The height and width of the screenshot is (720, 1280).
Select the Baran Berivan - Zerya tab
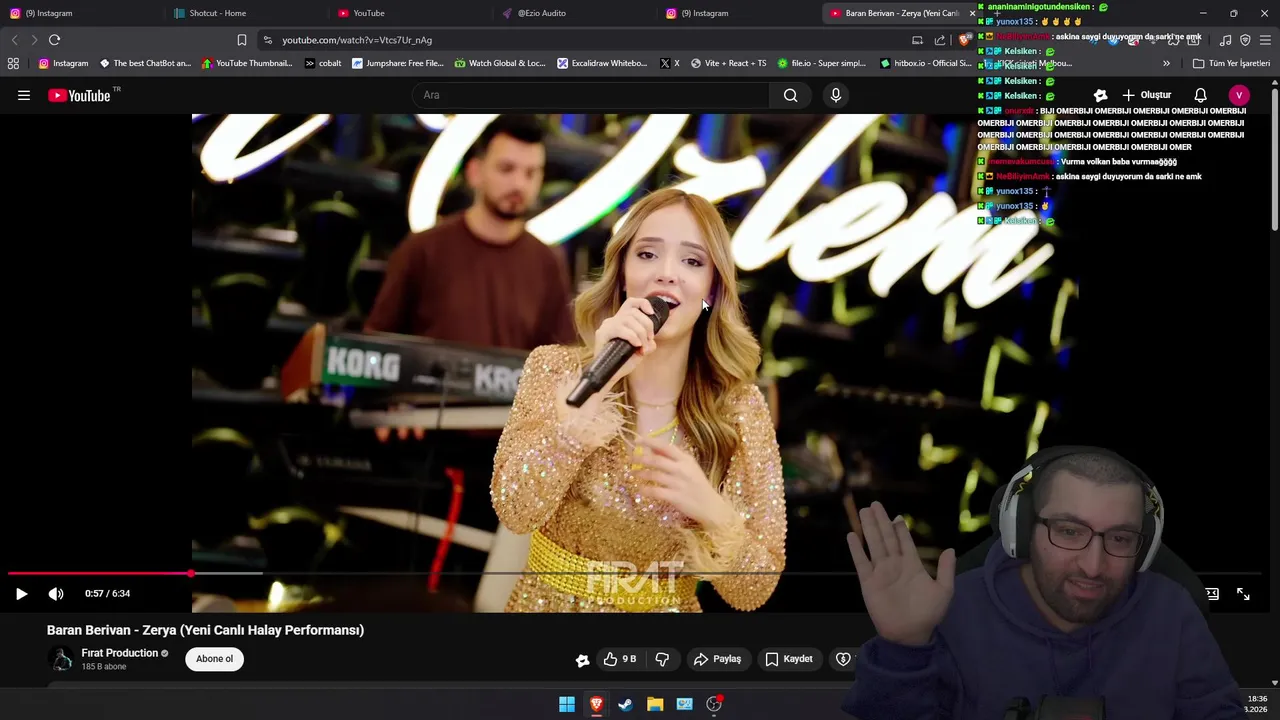tap(900, 13)
